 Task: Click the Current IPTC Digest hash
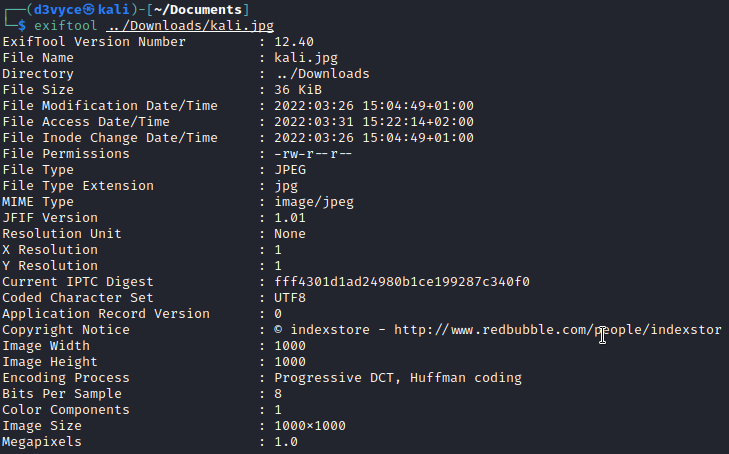pos(402,282)
